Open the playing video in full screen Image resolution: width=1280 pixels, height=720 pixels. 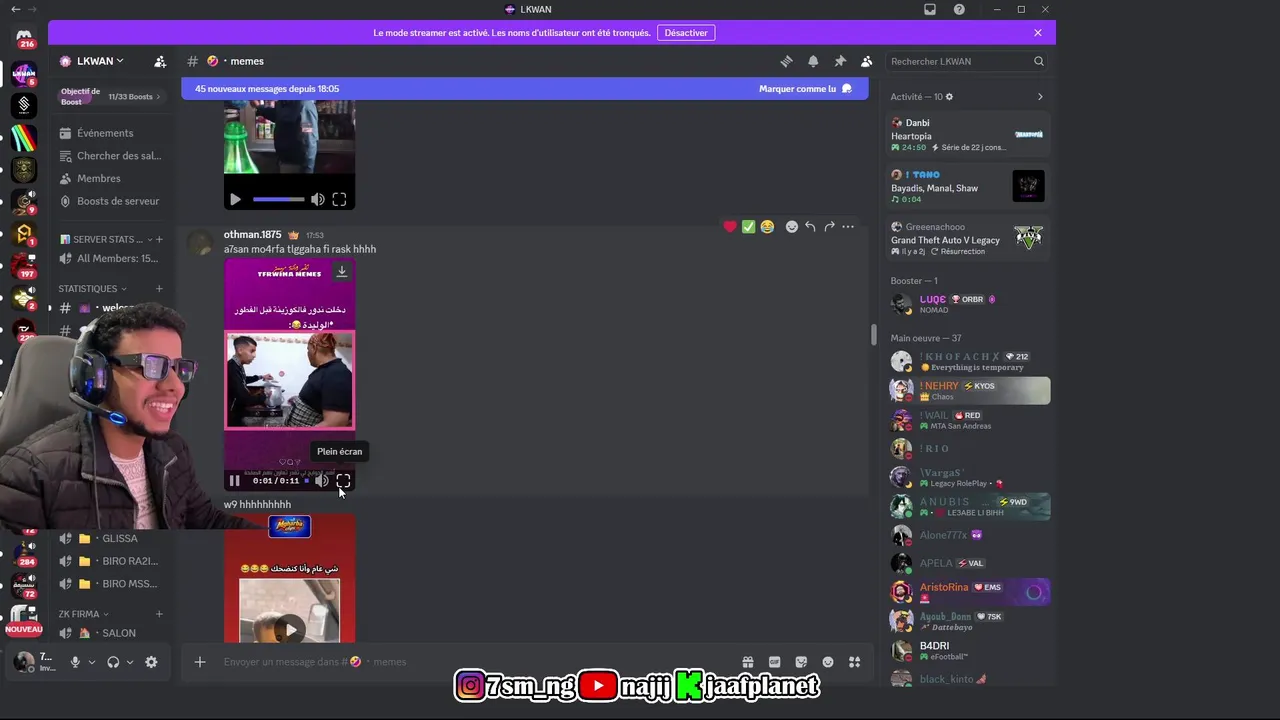(x=343, y=481)
